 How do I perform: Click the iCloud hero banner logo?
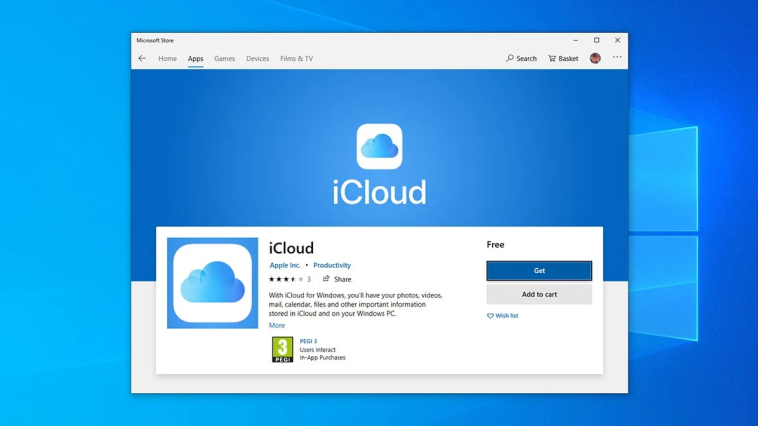click(379, 147)
